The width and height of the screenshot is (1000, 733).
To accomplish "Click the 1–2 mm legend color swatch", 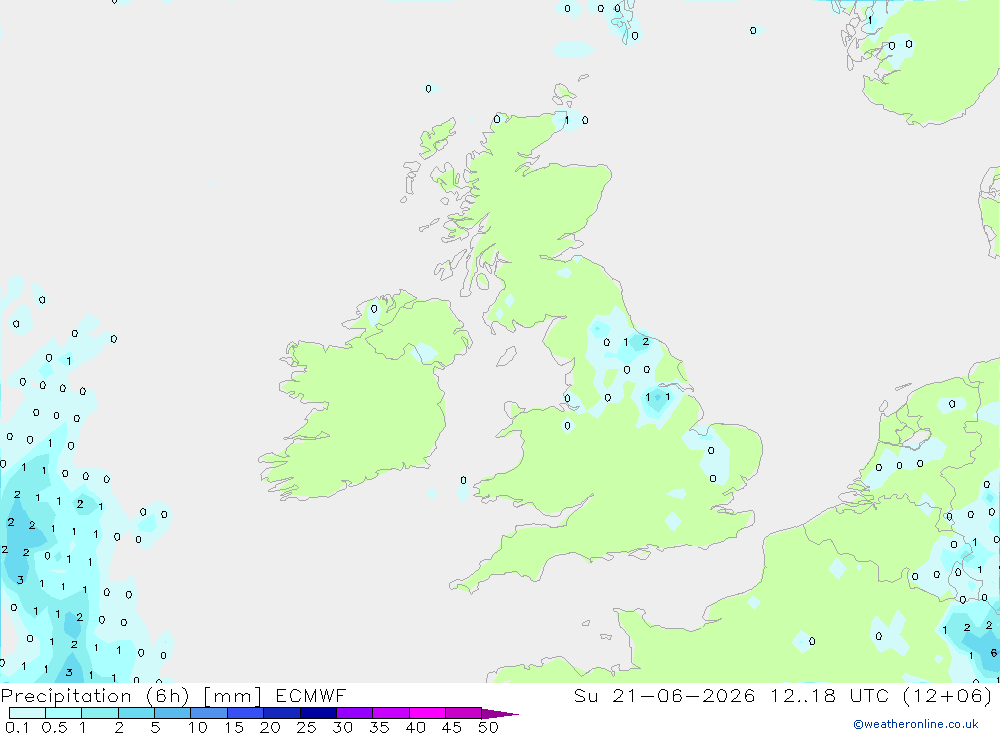I will pyautogui.click(x=99, y=713).
